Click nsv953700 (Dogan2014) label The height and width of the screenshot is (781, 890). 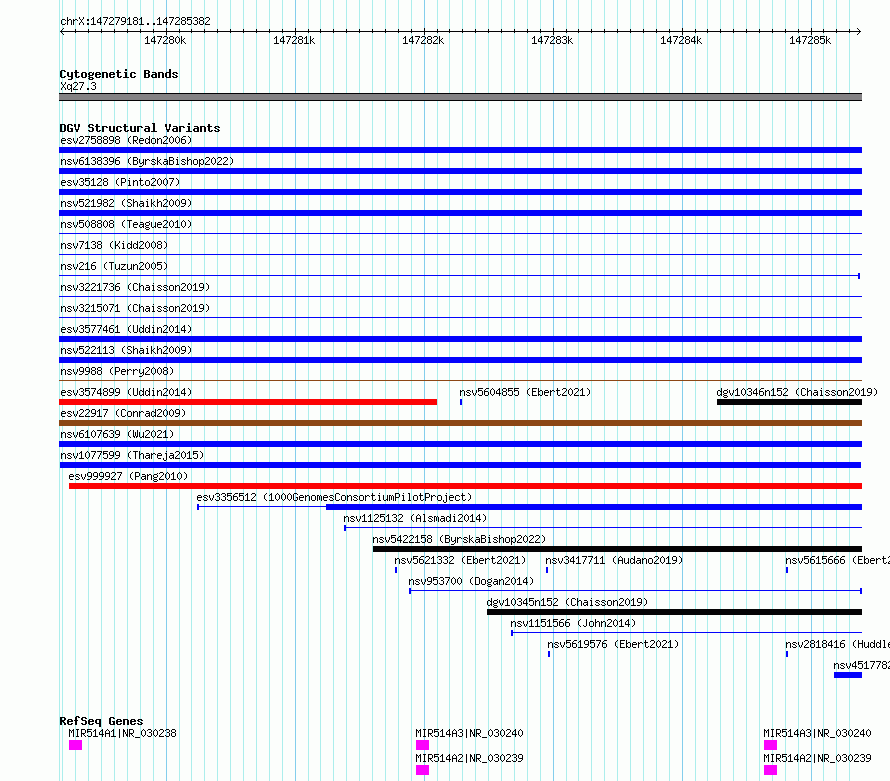pos(471,581)
